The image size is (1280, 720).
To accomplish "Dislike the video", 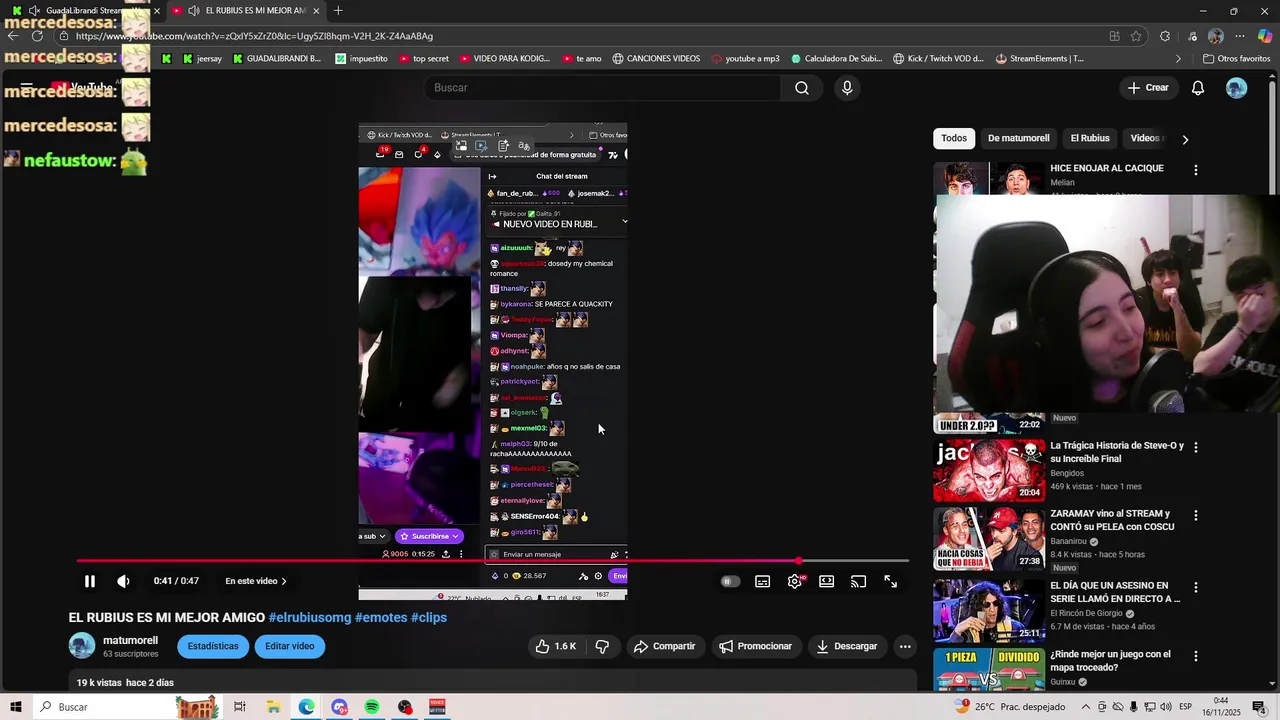I will pyautogui.click(x=602, y=646).
